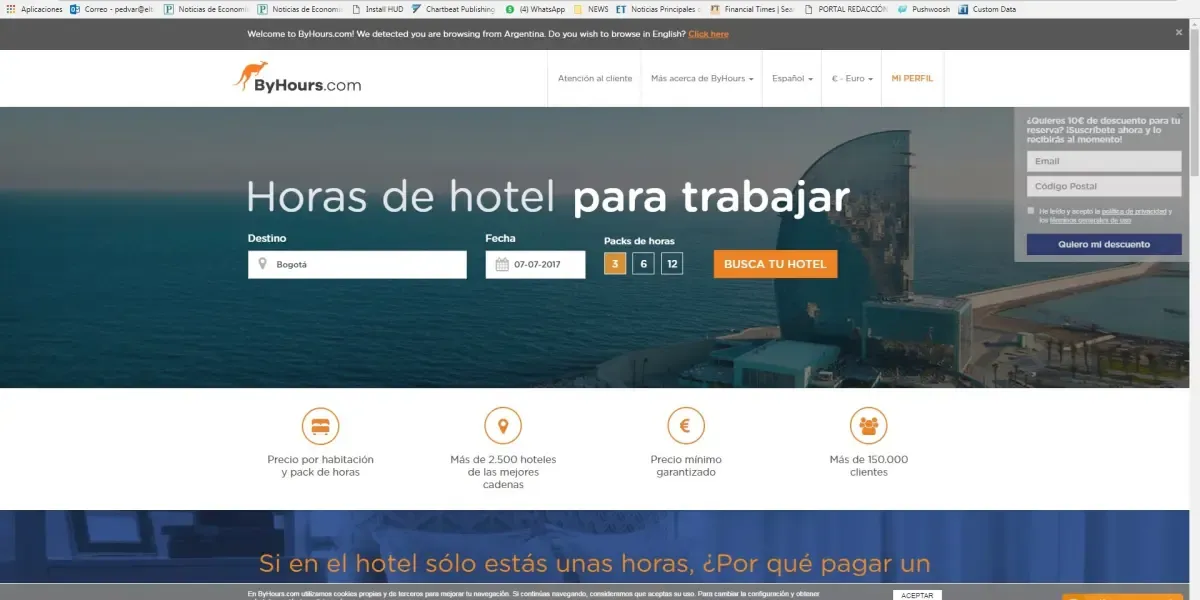Screen dimensions: 1200x600
Task: Click the ByHours.com kangaroo logo
Action: [x=297, y=78]
